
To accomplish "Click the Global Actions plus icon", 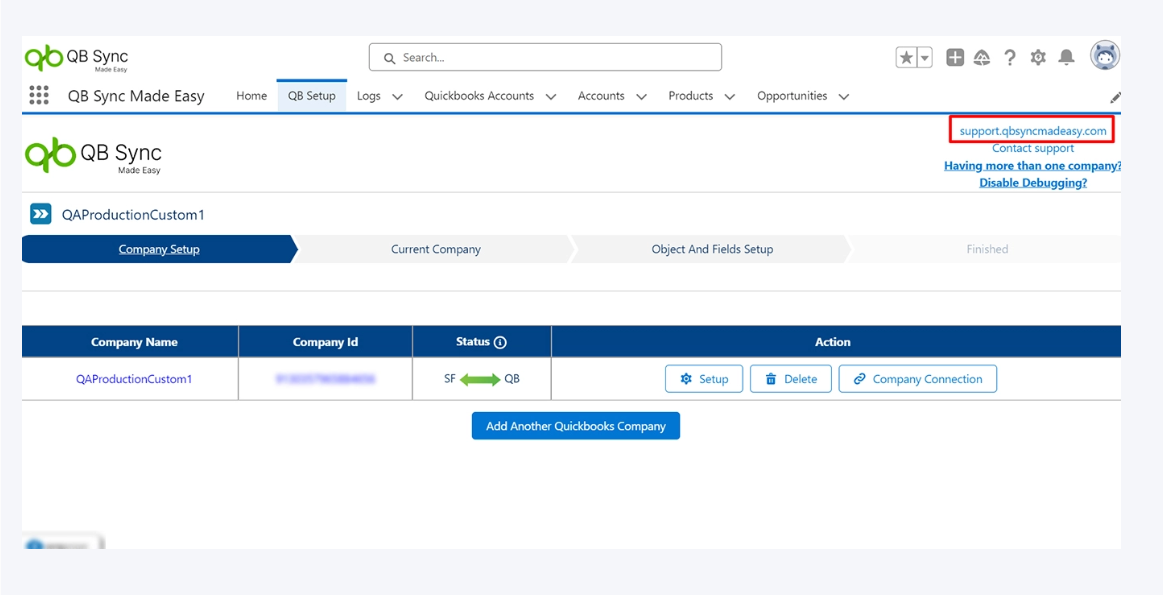I will pos(955,57).
